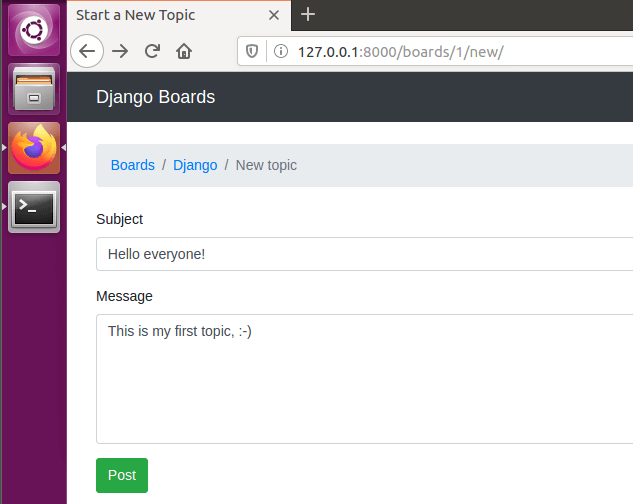The image size is (633, 504).
Task: Click the Forward arrow in the toolbar
Action: 120,51
